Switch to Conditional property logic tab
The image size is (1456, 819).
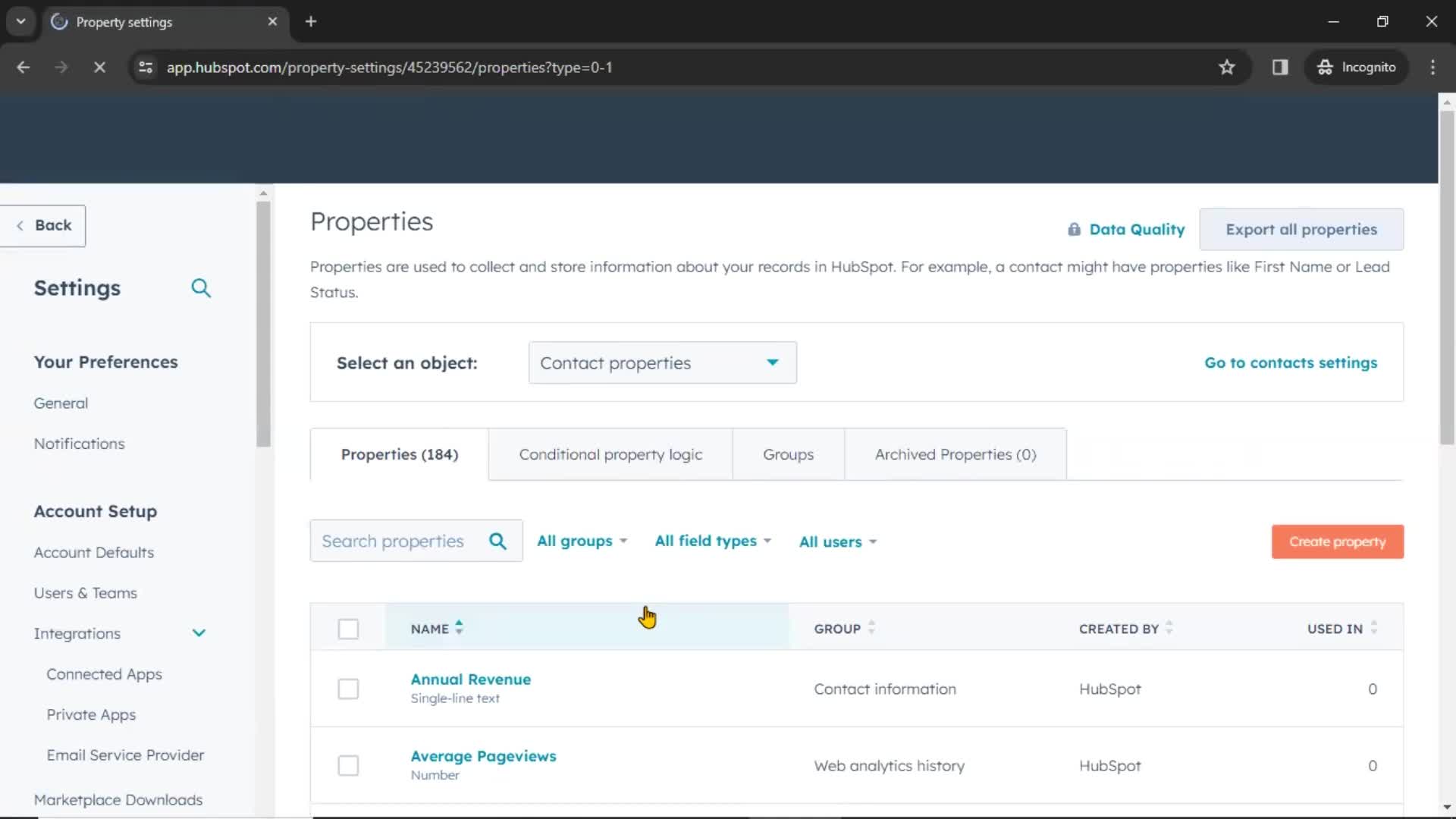click(610, 454)
